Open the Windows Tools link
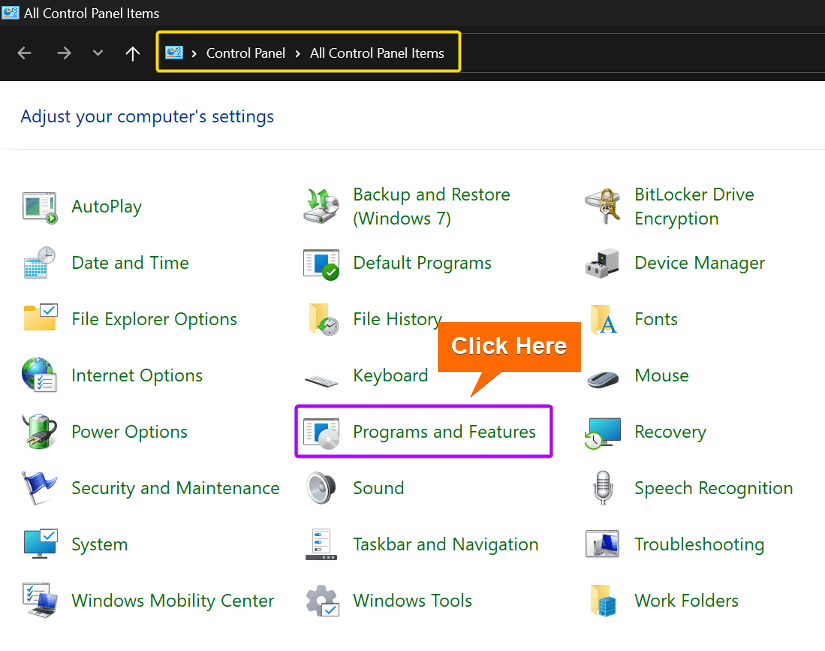This screenshot has height=651, width=825. point(412,600)
